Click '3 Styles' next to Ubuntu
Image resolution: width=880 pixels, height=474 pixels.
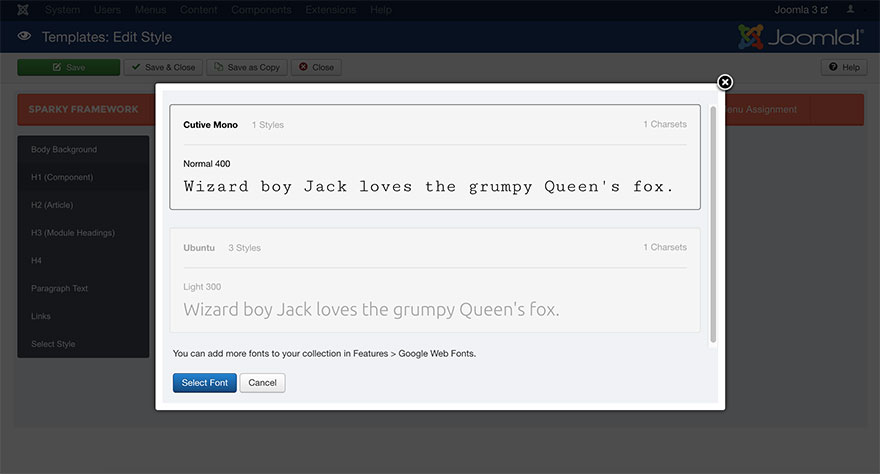click(x=244, y=248)
